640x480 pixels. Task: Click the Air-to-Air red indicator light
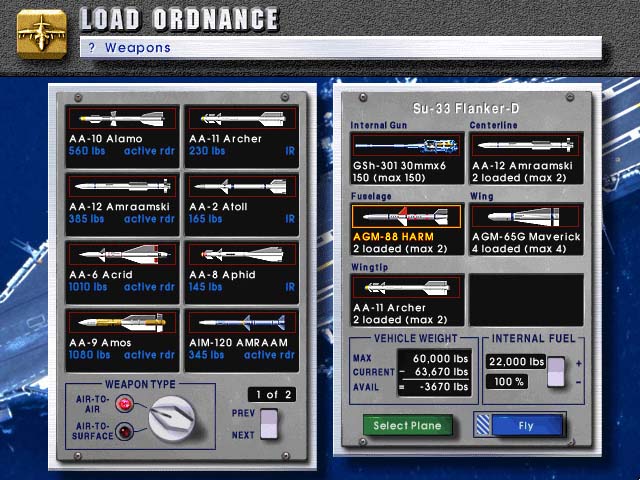click(124, 404)
